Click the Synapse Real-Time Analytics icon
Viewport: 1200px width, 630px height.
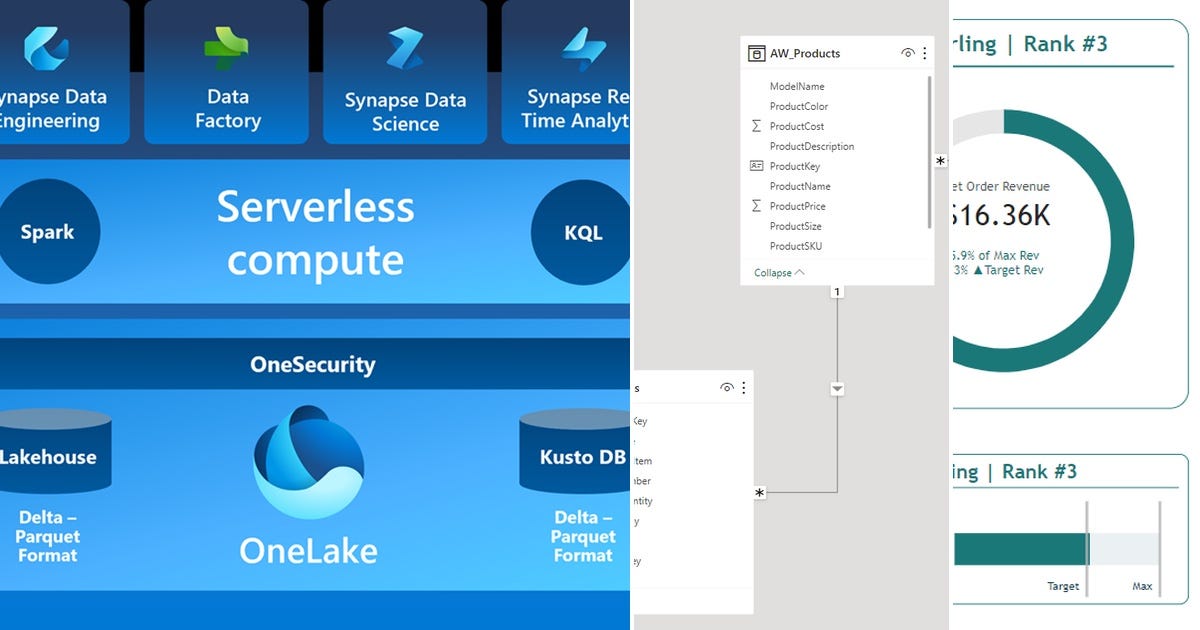584,46
